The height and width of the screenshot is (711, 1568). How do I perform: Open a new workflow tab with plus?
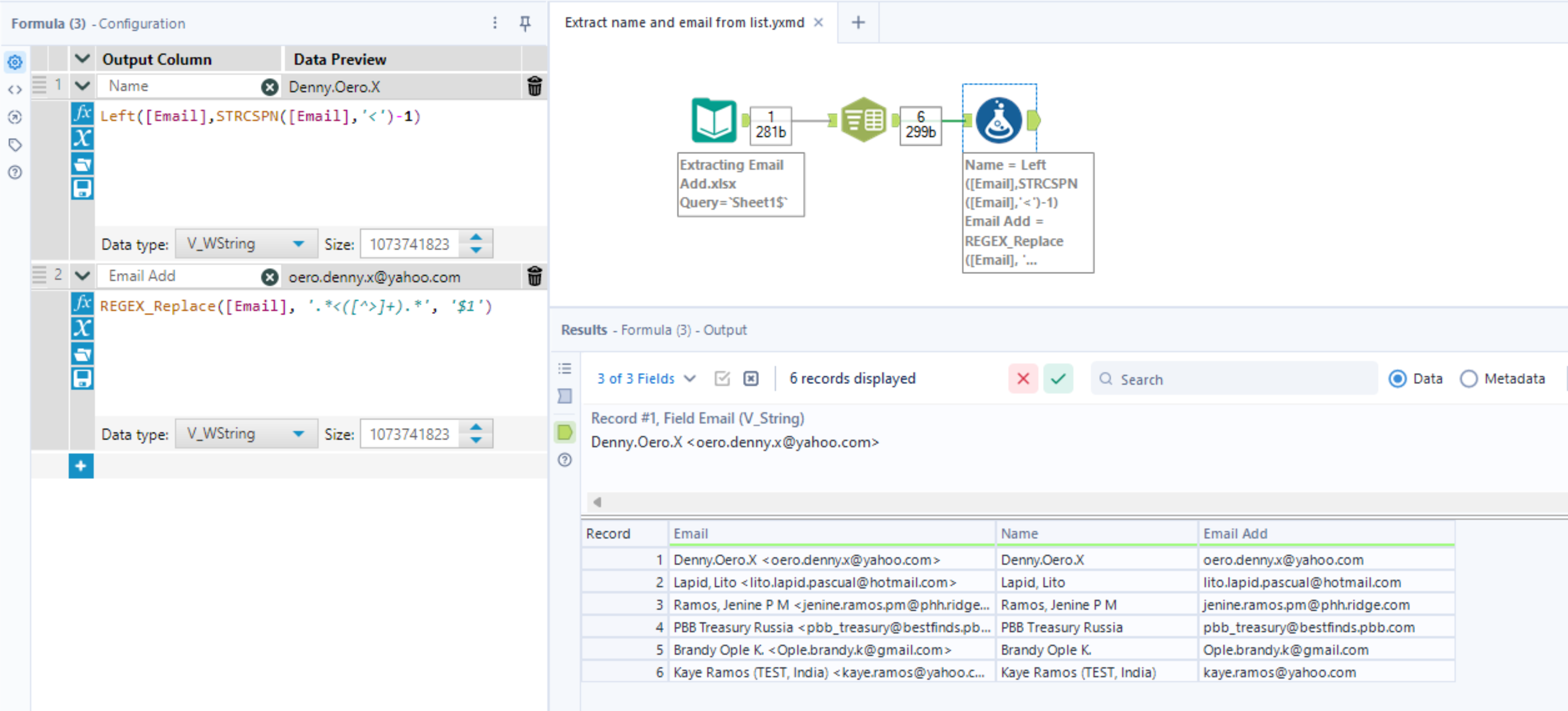[x=858, y=22]
